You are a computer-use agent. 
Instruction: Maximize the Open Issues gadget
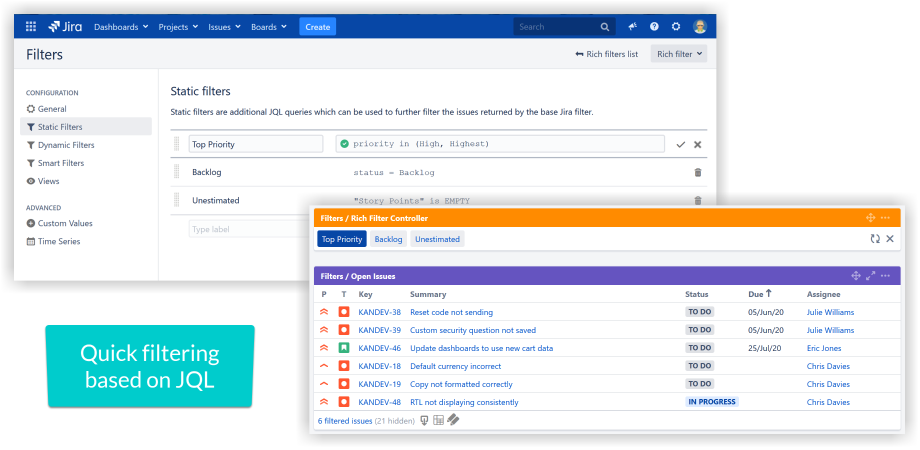870,275
